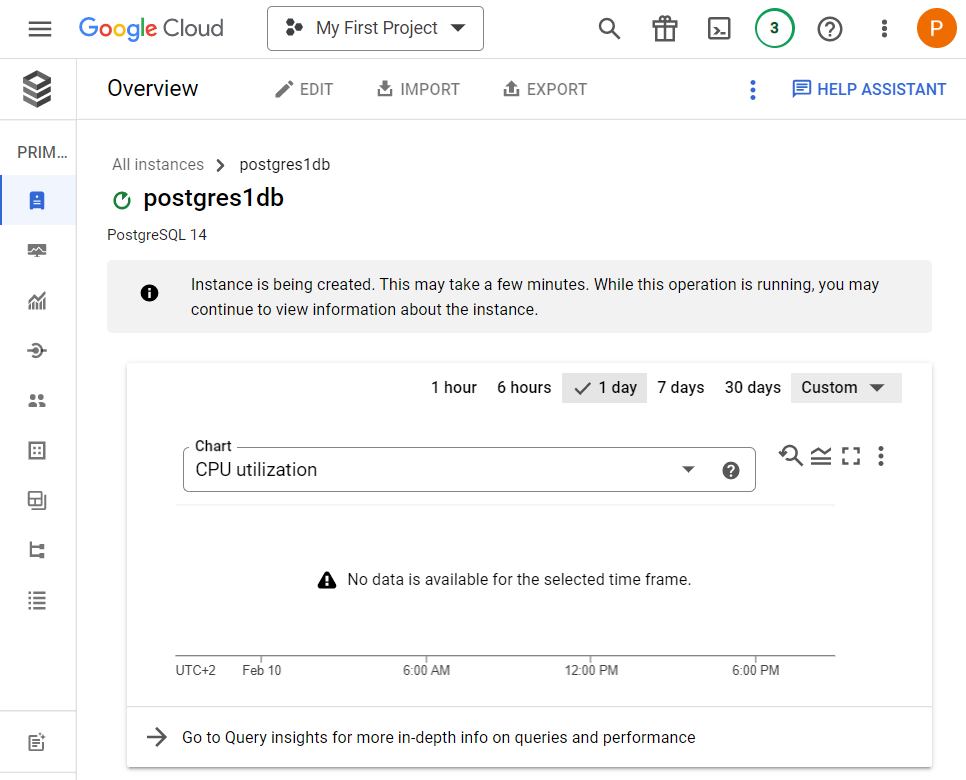Open the release notes icon at sidebar bottom
The image size is (966, 780).
[x=37, y=742]
